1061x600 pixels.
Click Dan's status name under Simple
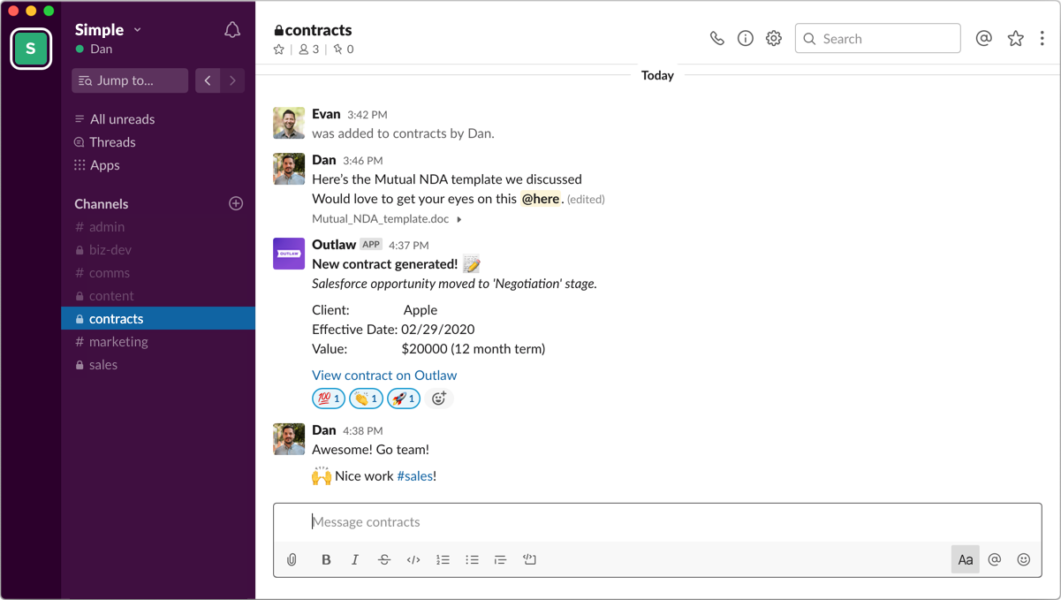pyautogui.click(x=101, y=49)
